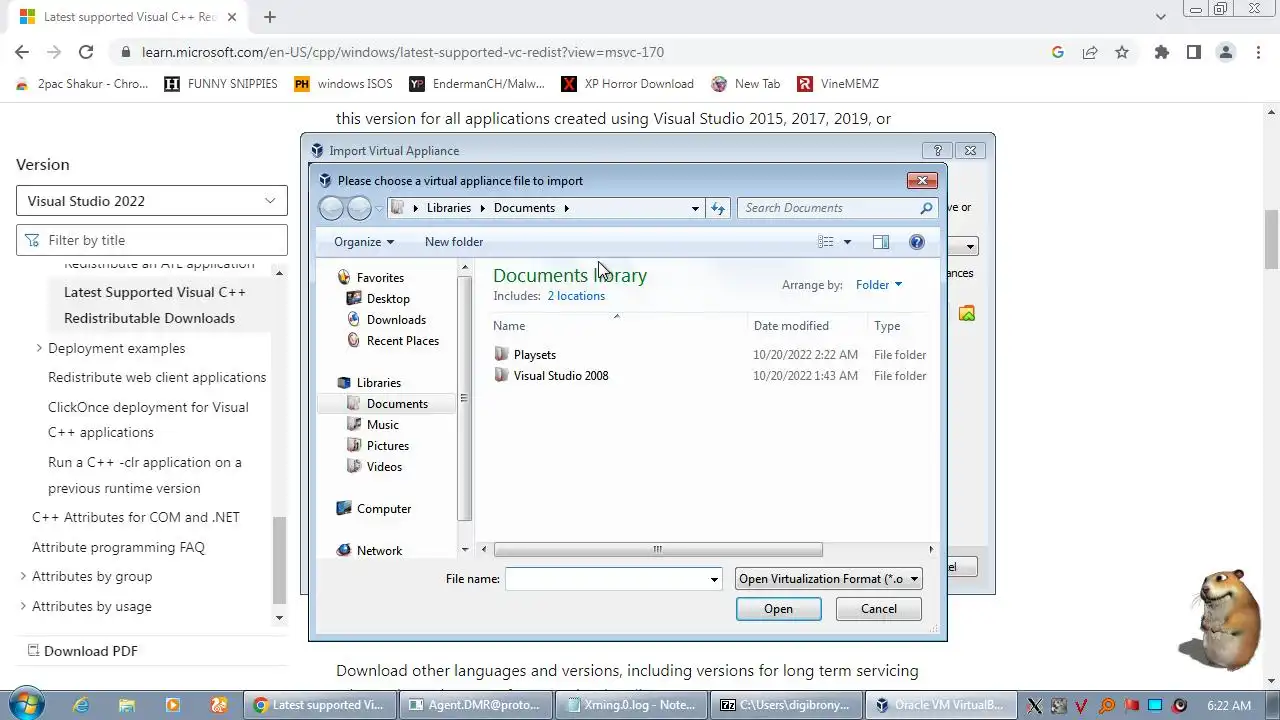Switch to the Xming.0.log Notepad window
The width and height of the screenshot is (1280, 720).
(x=632, y=705)
